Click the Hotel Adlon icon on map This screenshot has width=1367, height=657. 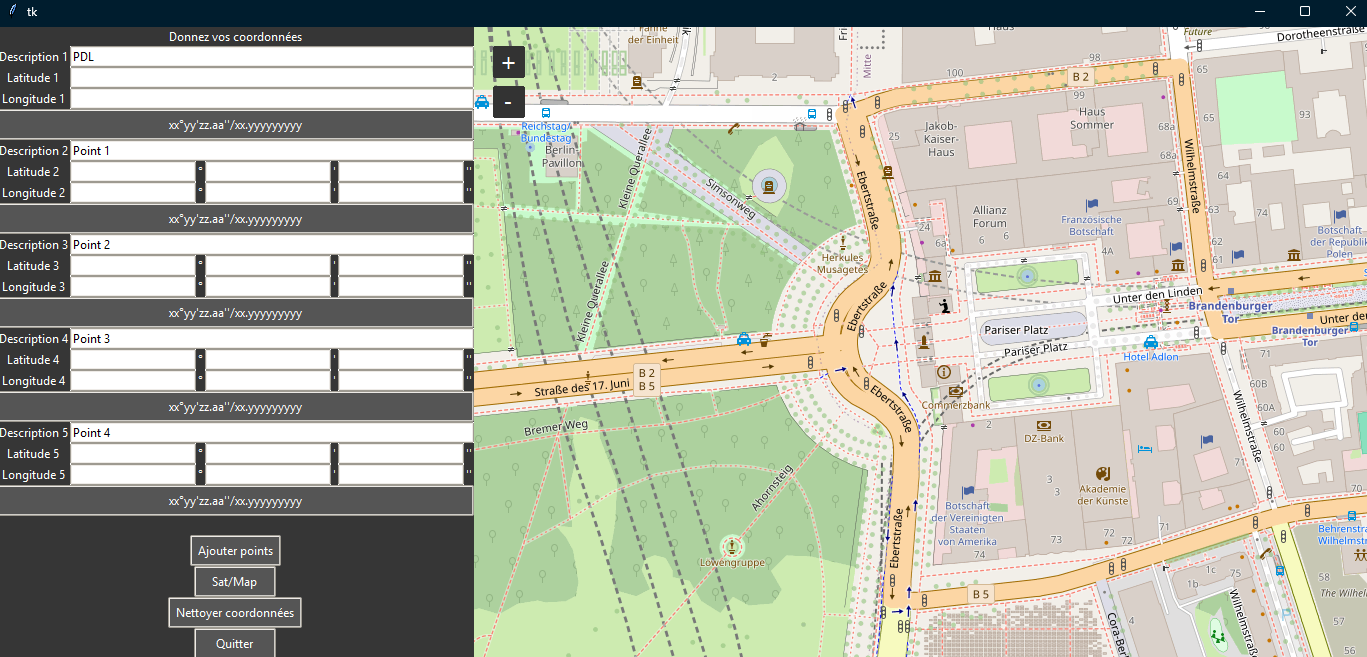click(1151, 343)
